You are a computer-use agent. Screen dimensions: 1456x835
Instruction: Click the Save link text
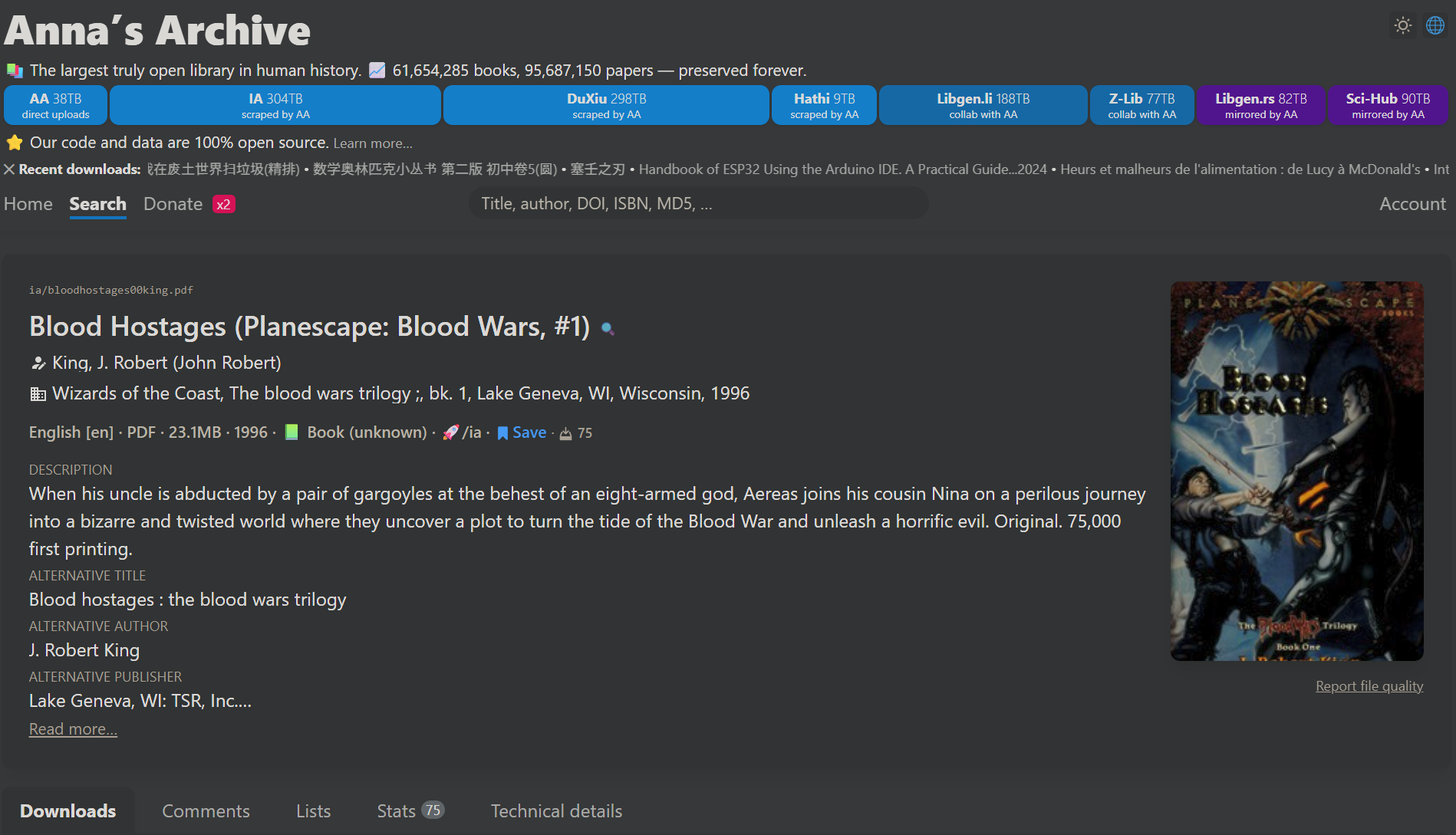point(529,432)
